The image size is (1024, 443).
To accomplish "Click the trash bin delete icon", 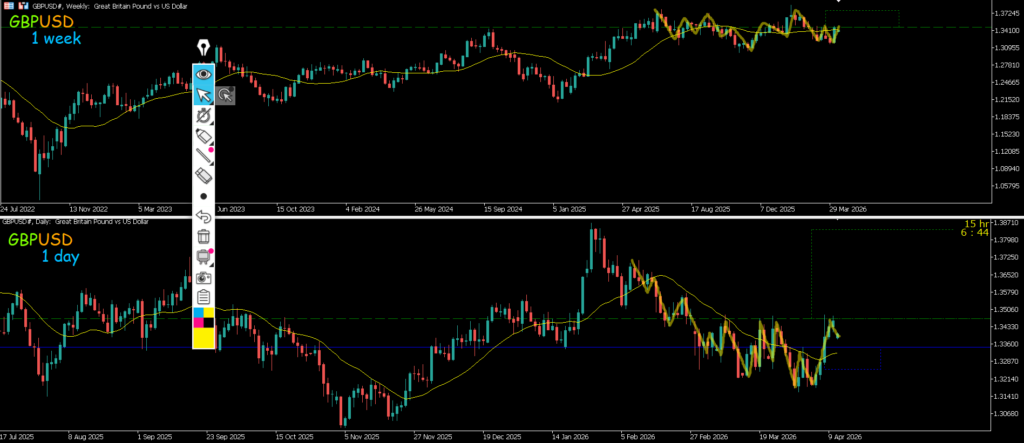I will click(204, 236).
